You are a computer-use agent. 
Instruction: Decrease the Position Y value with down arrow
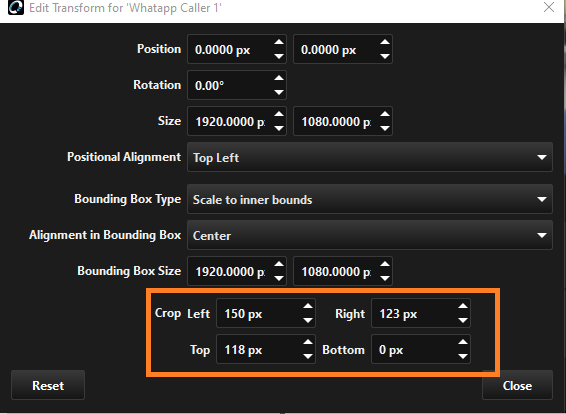click(x=385, y=56)
